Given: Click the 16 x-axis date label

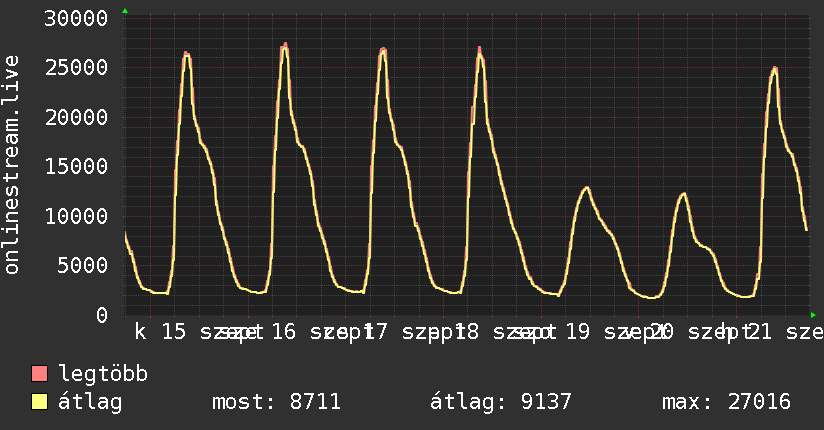Looking at the screenshot, I should click(284, 332).
